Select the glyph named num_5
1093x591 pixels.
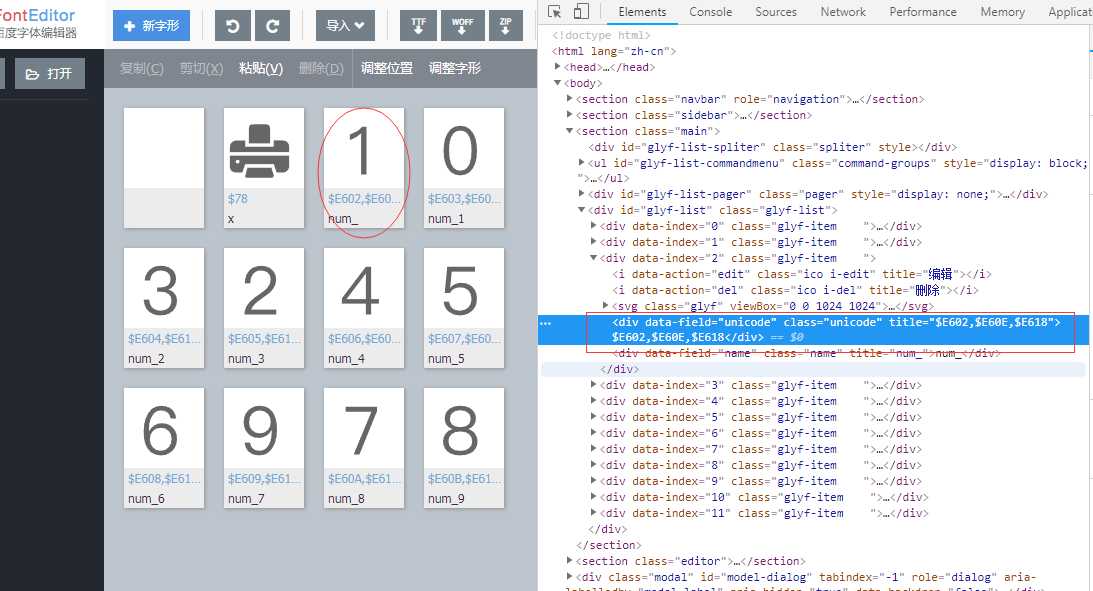(464, 307)
